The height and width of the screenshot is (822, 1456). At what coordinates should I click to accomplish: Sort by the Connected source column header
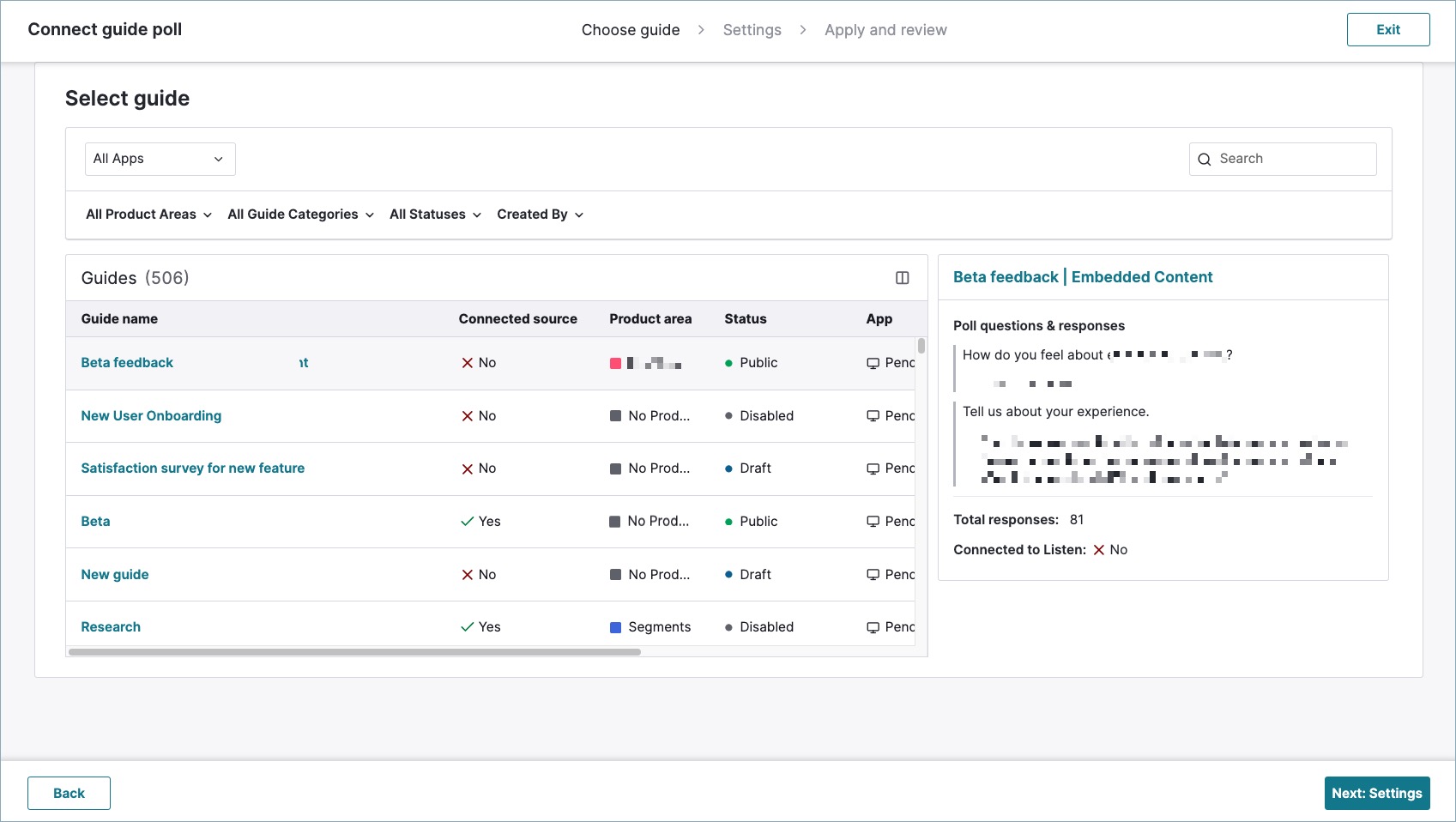pos(517,319)
